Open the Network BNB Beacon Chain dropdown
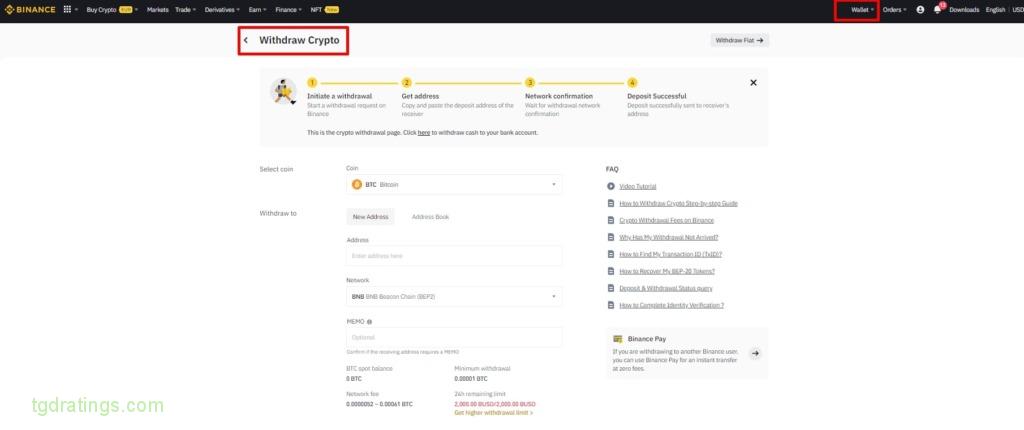 pyautogui.click(x=454, y=296)
